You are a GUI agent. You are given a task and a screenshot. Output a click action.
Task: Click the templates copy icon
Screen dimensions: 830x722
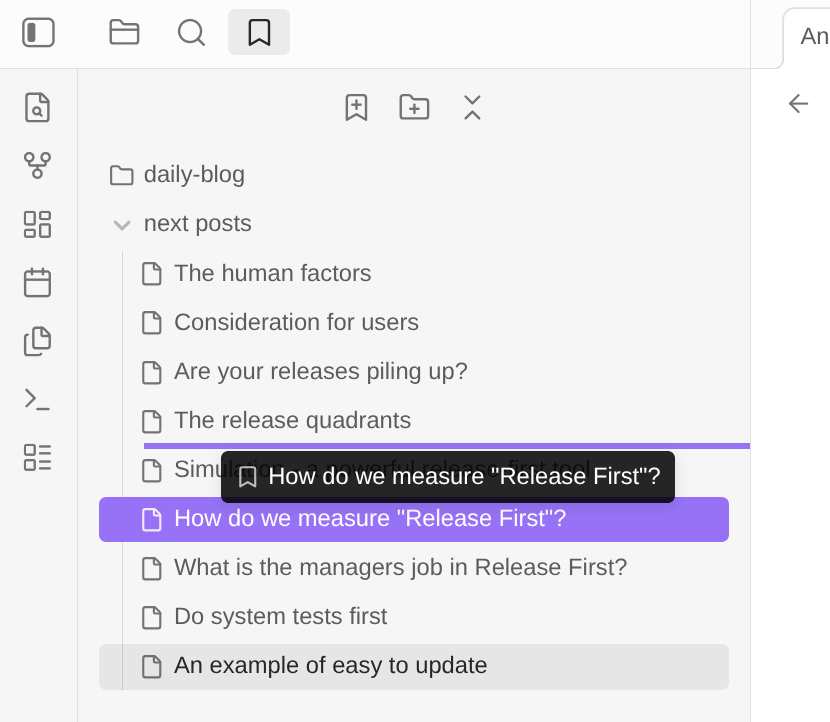pyautogui.click(x=37, y=341)
